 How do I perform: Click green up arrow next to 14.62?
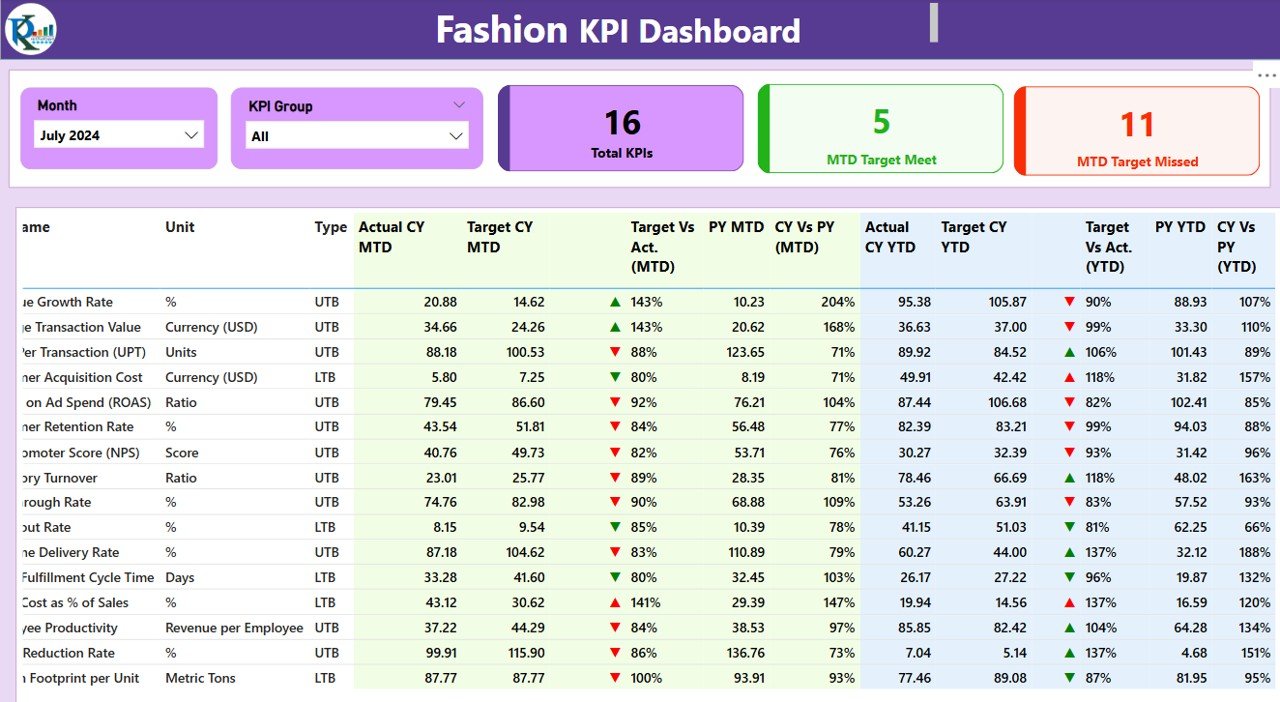point(615,302)
